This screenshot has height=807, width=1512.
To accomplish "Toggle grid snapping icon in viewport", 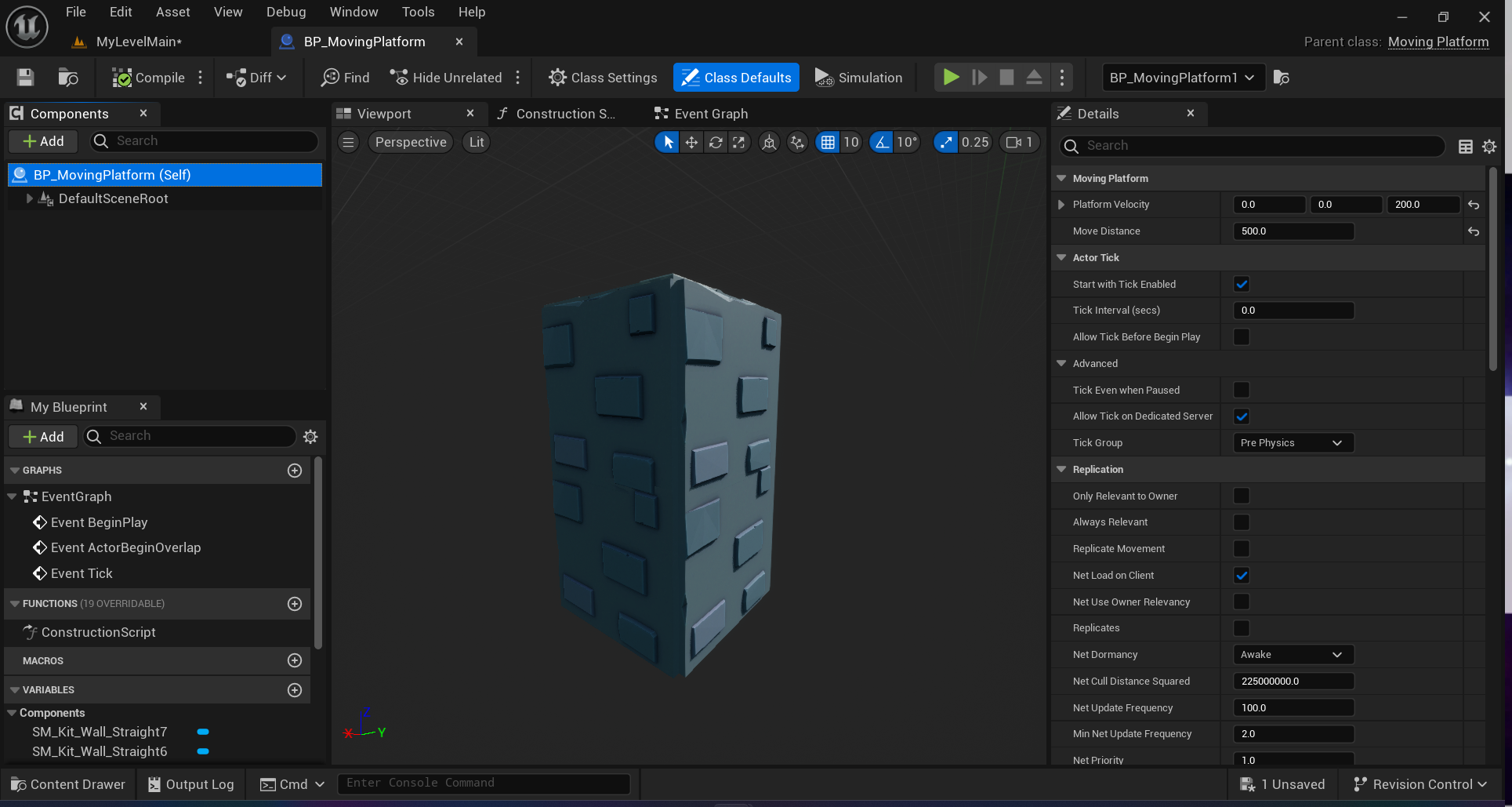I will click(x=828, y=142).
